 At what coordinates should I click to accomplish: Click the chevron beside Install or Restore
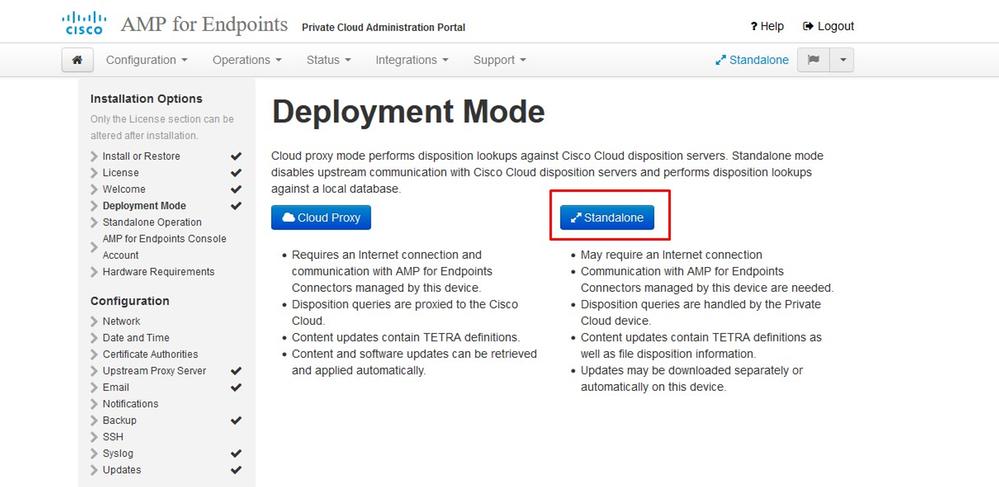pos(94,156)
